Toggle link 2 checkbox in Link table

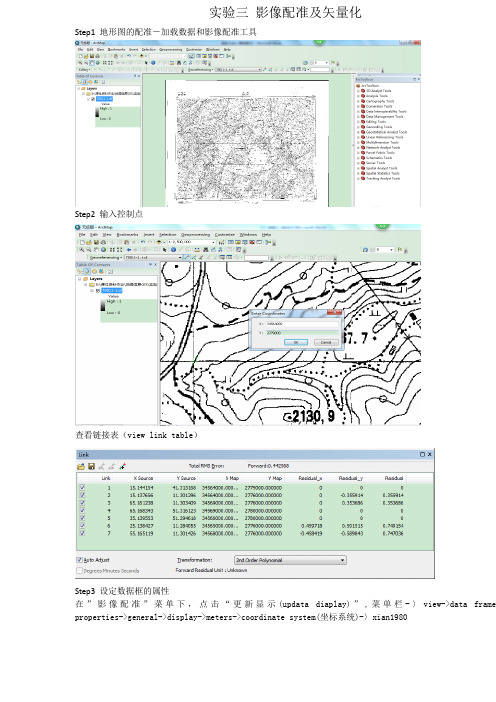coord(82,495)
